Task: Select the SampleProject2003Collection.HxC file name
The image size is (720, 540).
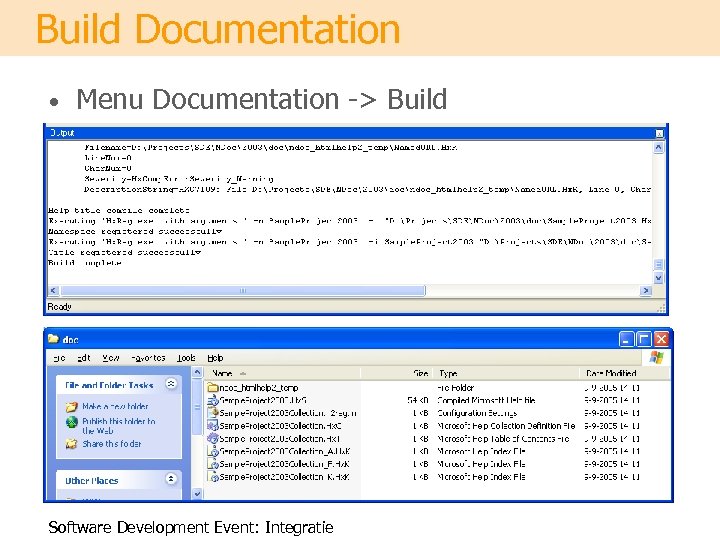Action: (281, 426)
